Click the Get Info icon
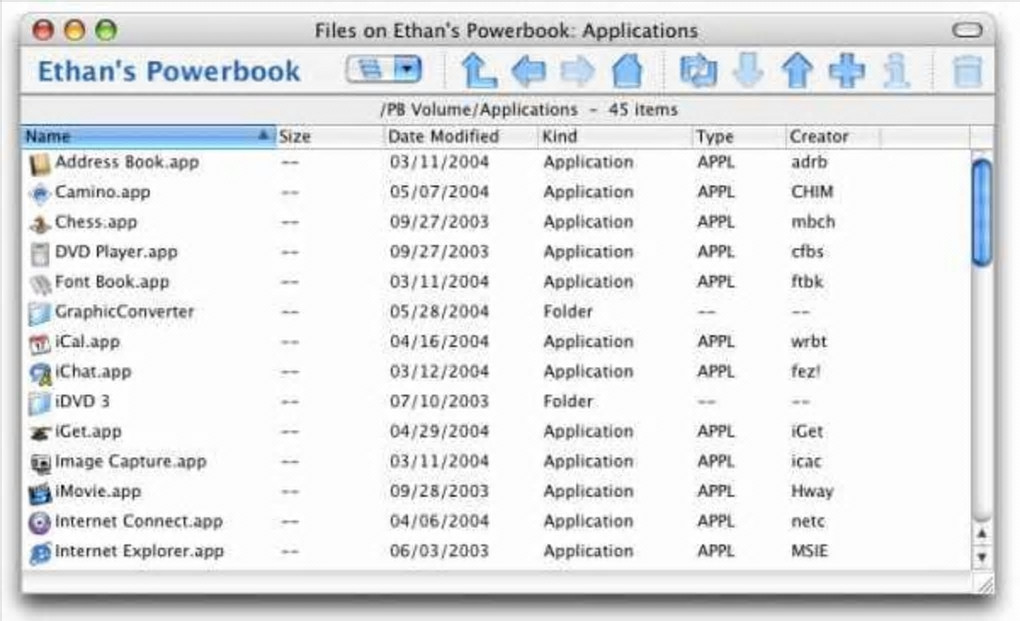 (x=897, y=71)
